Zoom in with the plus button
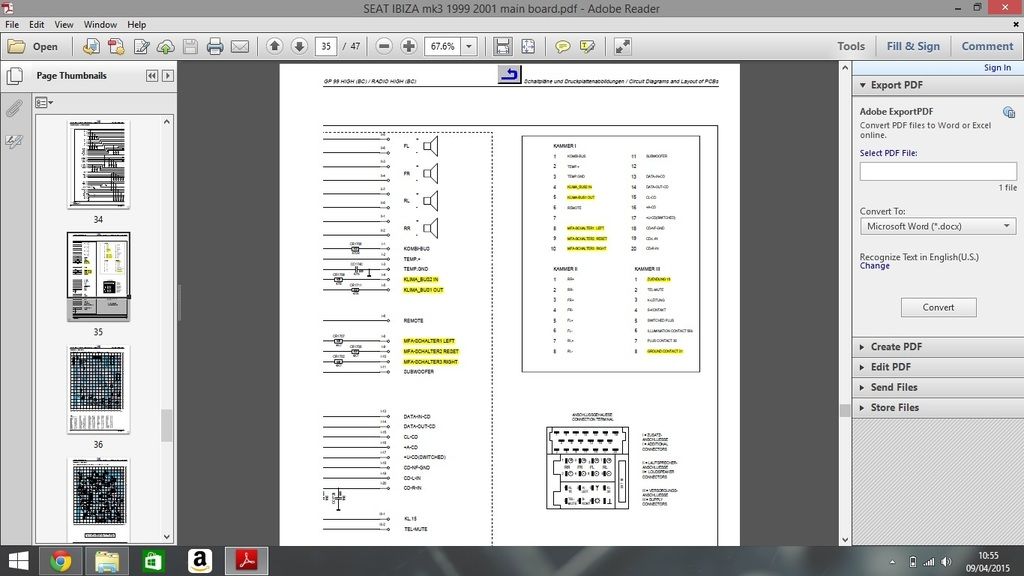This screenshot has width=1024, height=576. [x=409, y=46]
